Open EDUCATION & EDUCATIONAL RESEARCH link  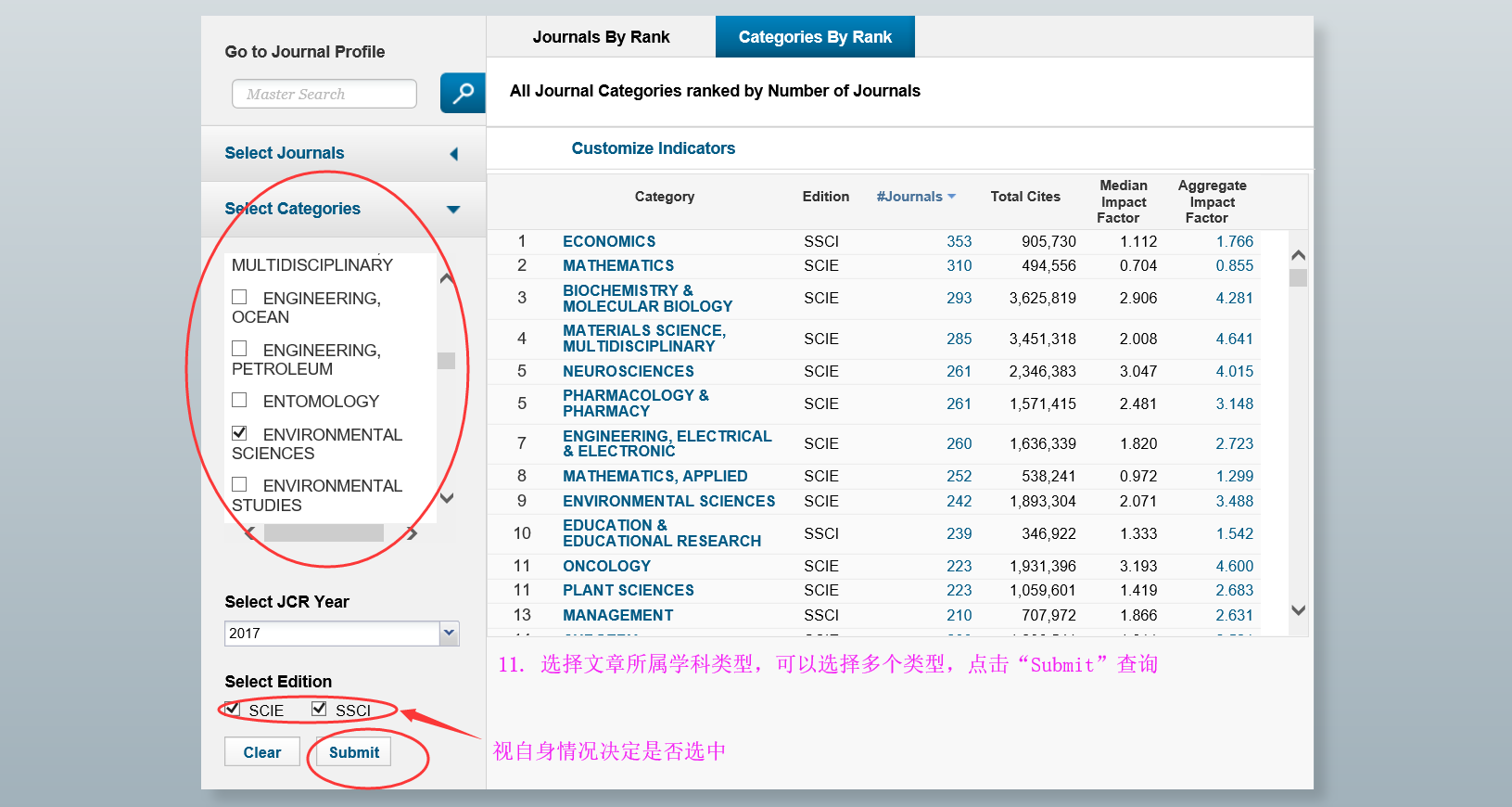click(662, 533)
